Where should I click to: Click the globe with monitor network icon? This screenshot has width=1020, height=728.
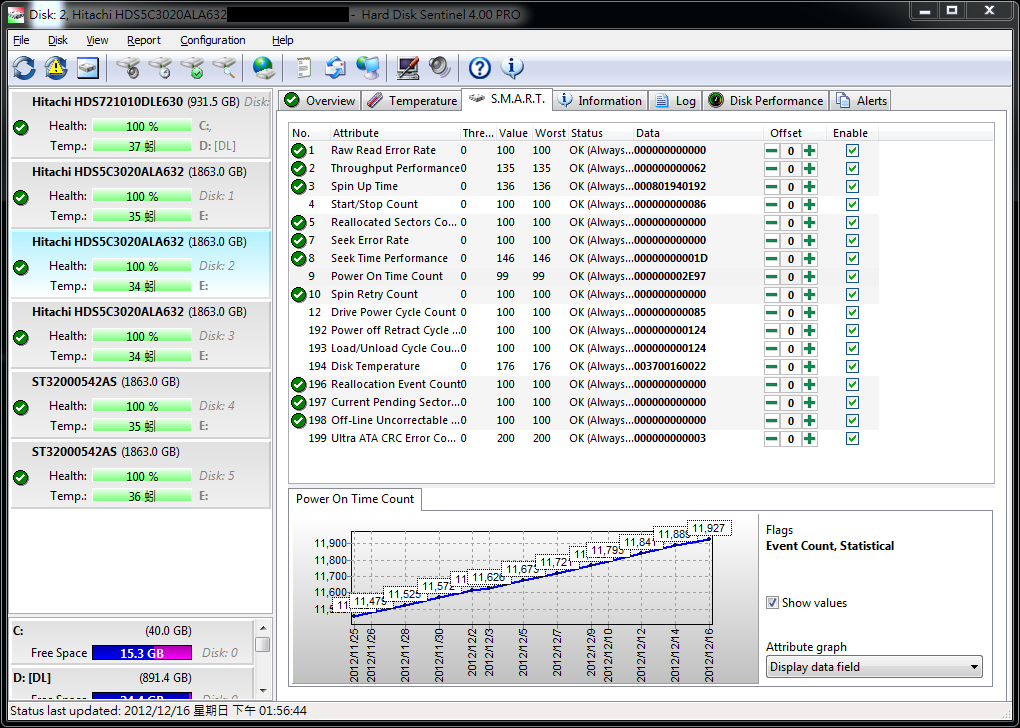coord(368,68)
